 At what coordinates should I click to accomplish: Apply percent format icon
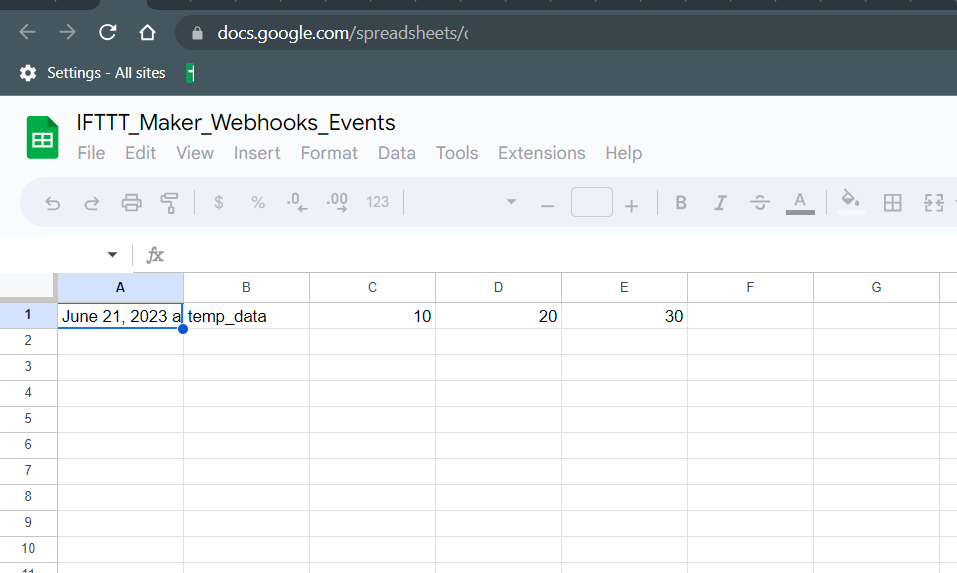(x=258, y=203)
